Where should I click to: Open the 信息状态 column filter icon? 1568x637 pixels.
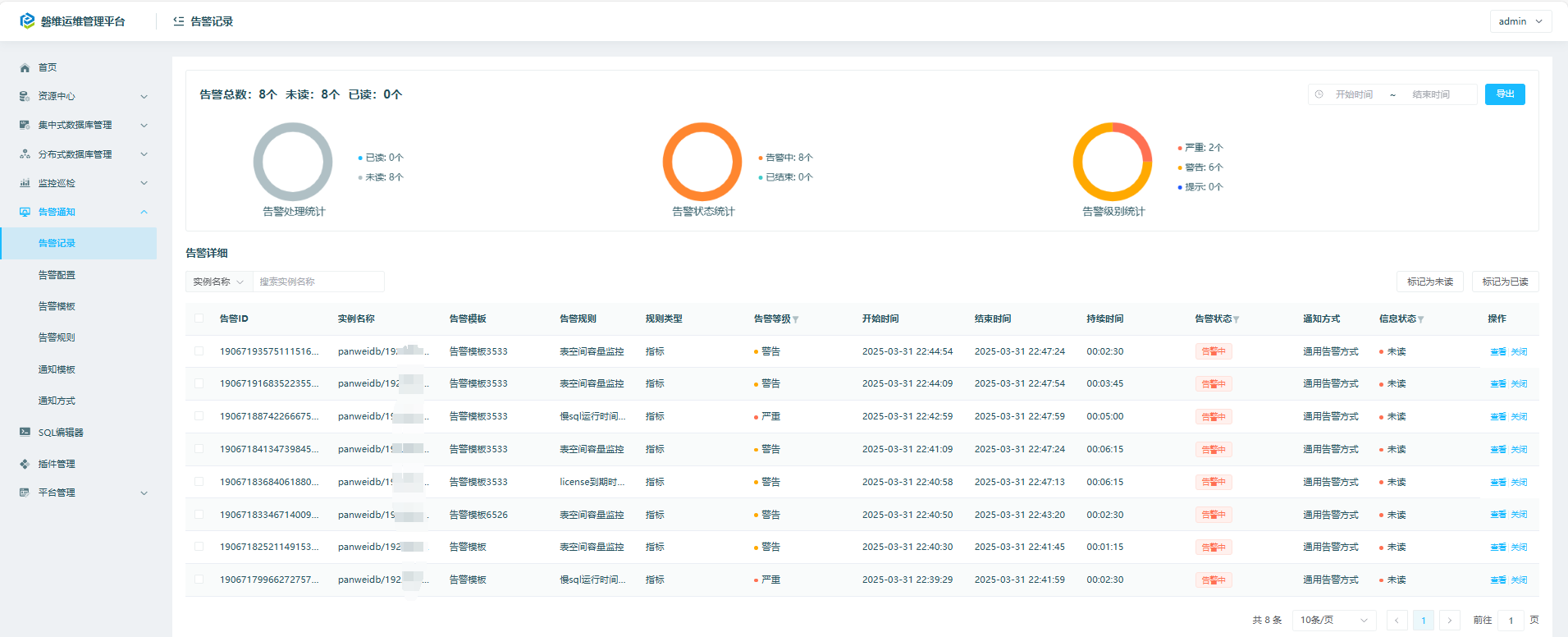tap(1421, 319)
